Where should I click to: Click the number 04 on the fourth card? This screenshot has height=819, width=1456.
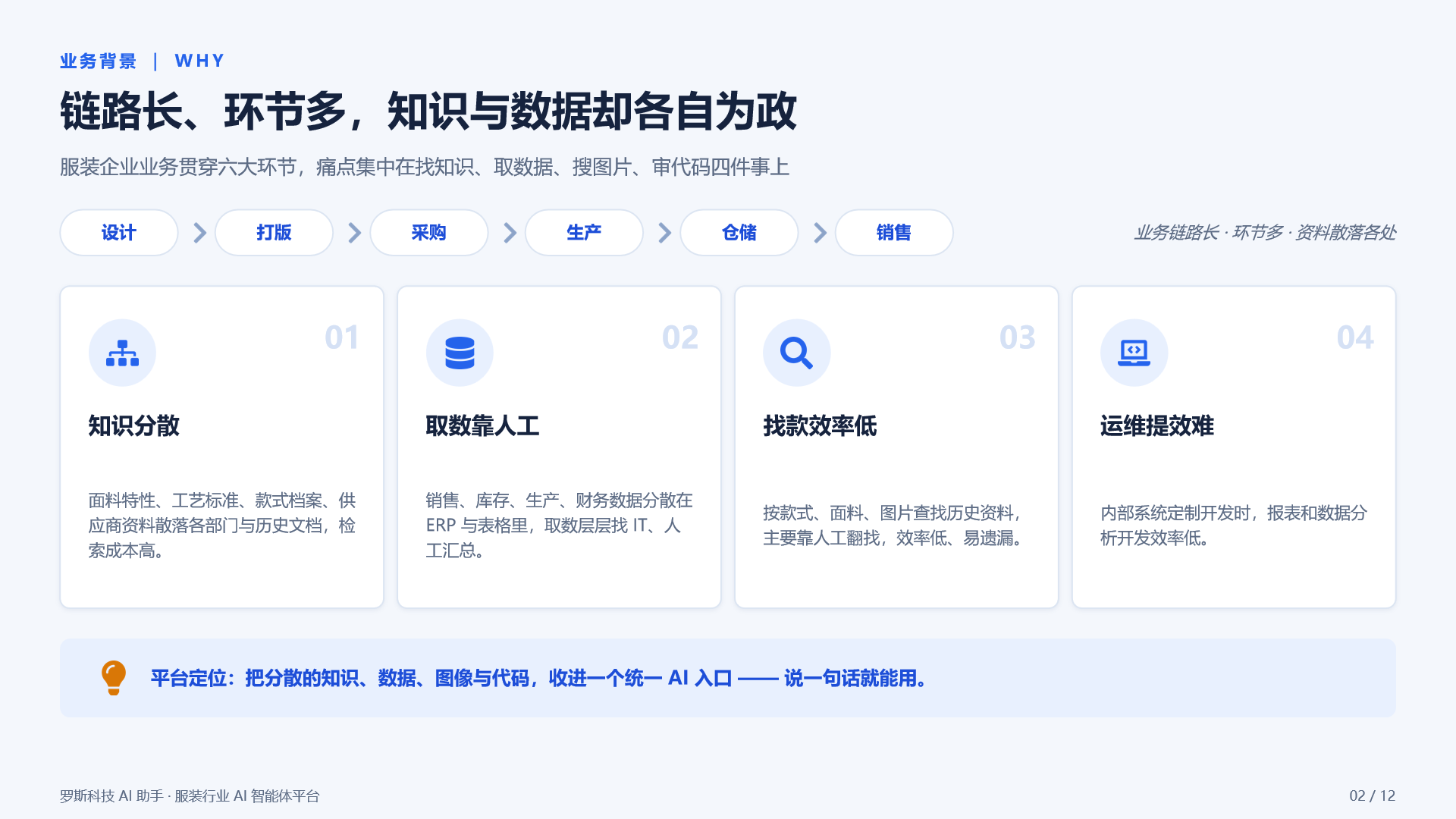coord(1354,337)
